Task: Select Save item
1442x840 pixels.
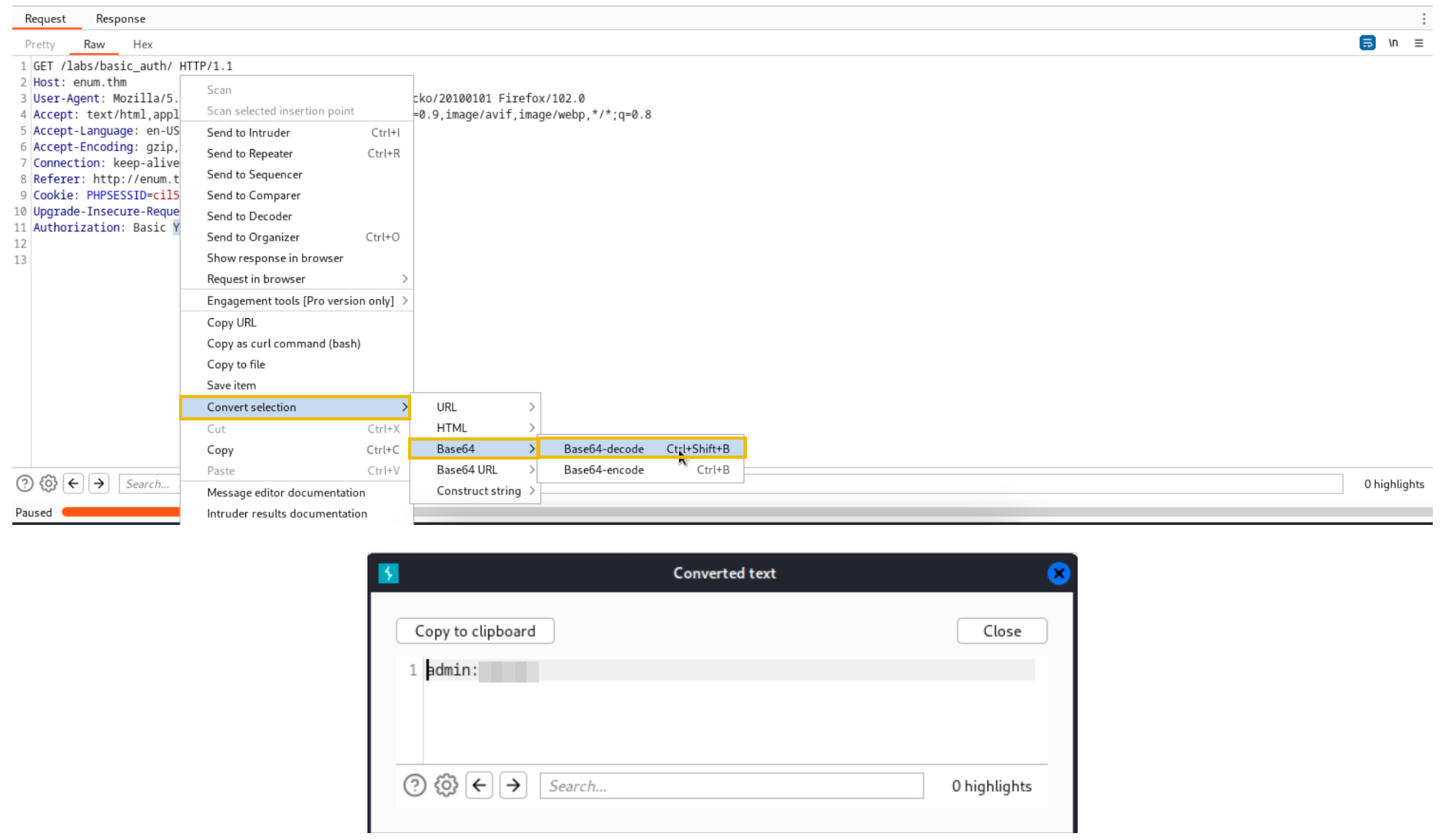Action: point(297,385)
